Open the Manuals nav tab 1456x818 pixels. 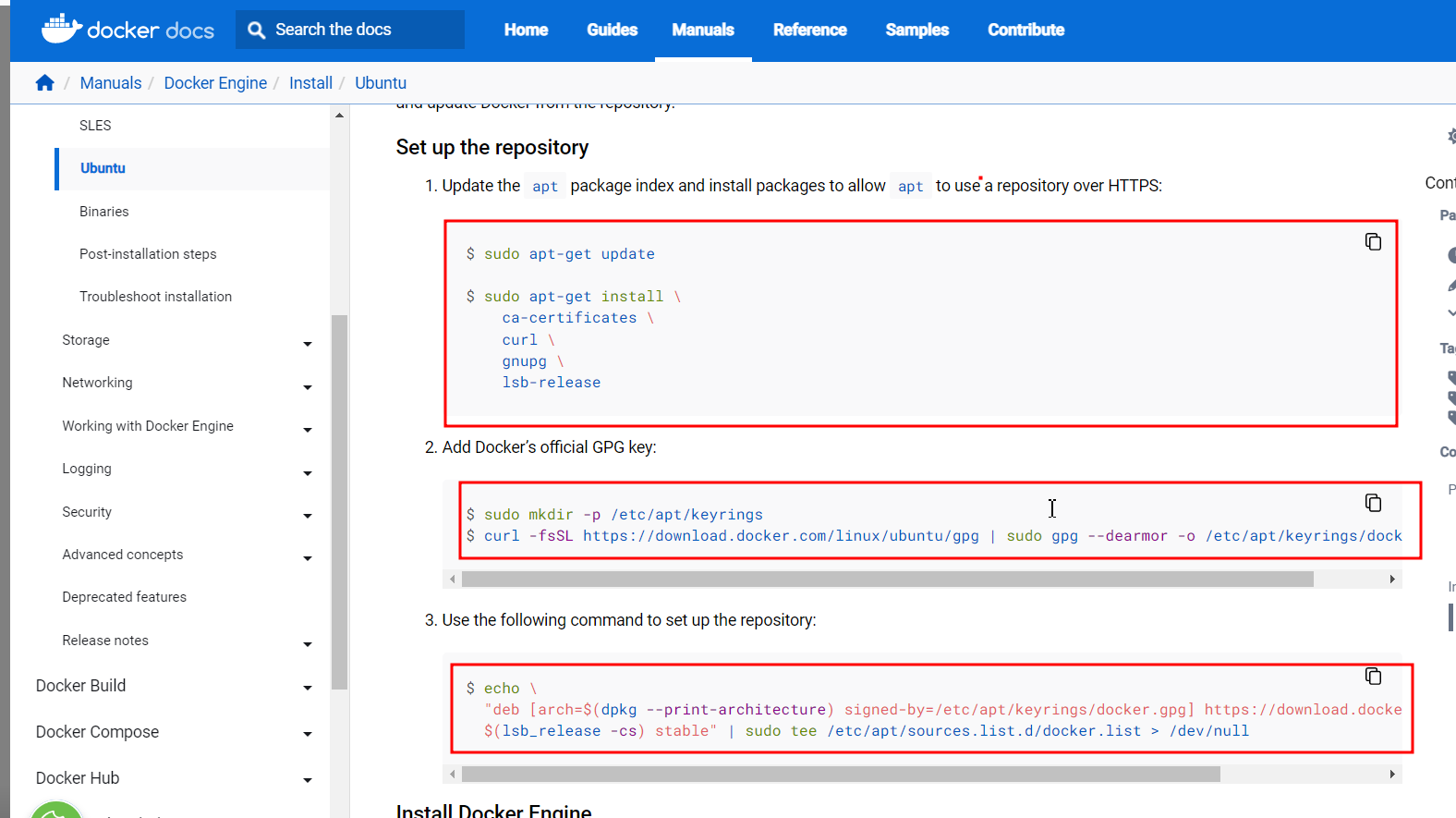pyautogui.click(x=703, y=30)
